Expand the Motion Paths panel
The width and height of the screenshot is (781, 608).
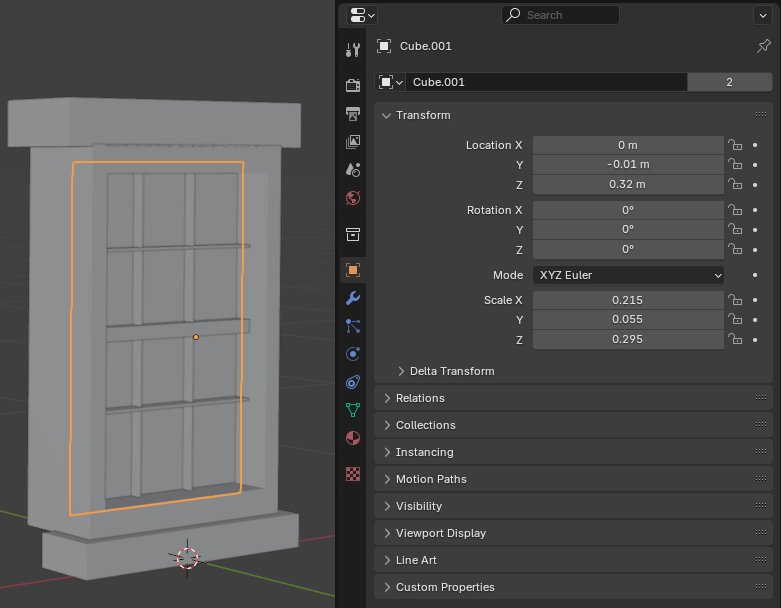pos(387,479)
